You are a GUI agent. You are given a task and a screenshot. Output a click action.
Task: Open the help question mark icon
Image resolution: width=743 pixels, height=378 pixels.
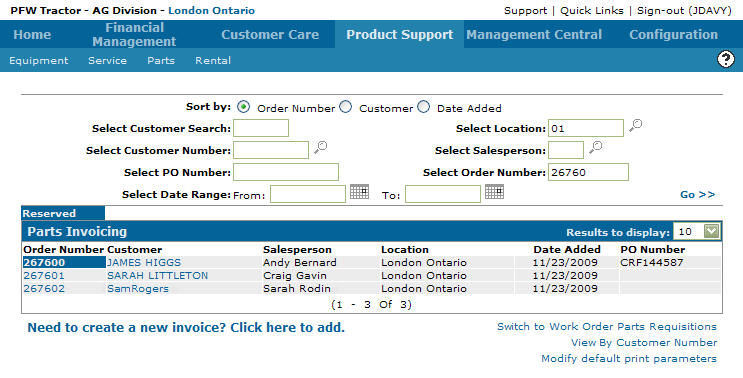click(x=725, y=60)
